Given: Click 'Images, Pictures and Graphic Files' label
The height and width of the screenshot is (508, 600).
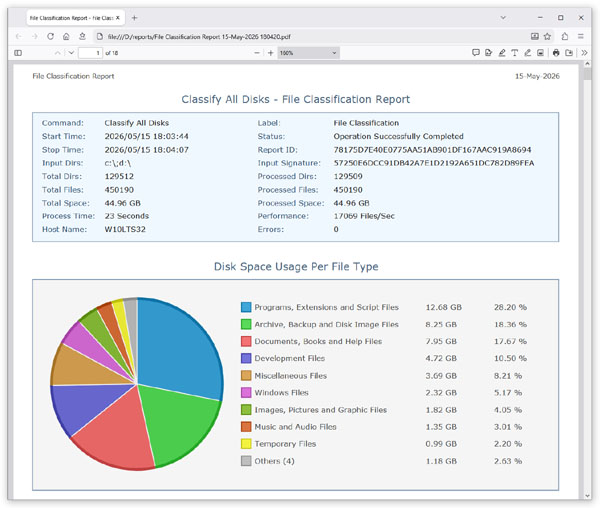Looking at the screenshot, I should point(321,410).
